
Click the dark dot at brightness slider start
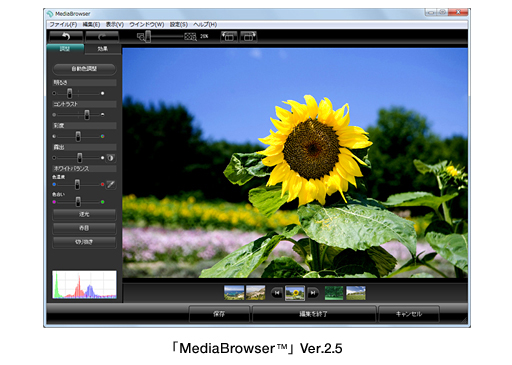(54, 93)
